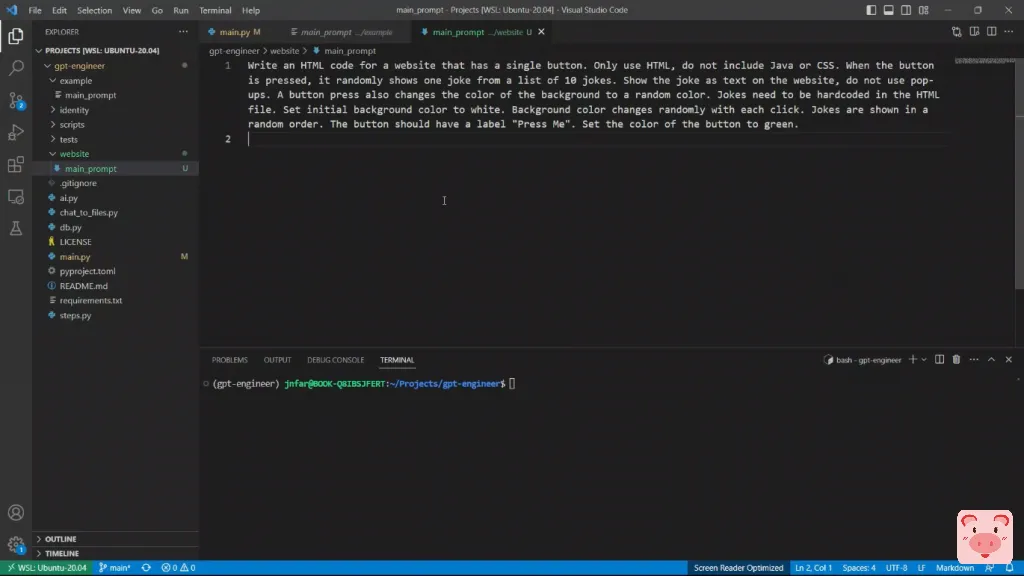Open the Manage gear icon

click(16, 544)
